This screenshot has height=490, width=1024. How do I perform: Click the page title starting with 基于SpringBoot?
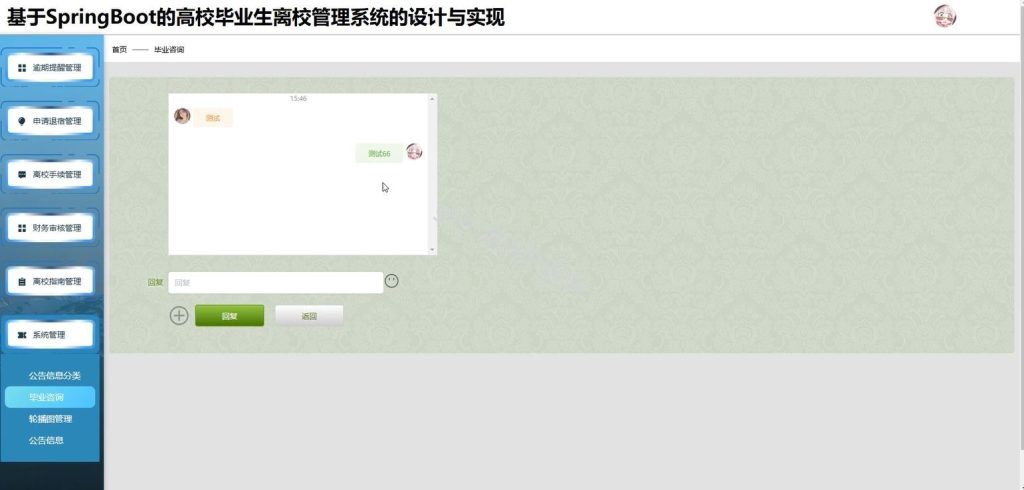255,17
